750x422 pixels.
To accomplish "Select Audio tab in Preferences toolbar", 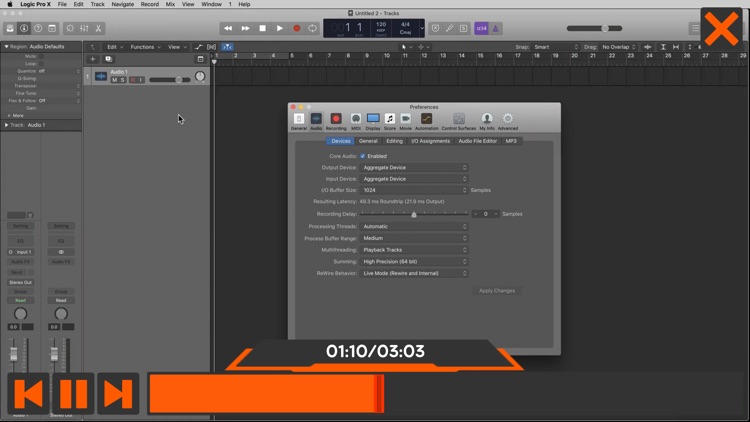I will pyautogui.click(x=316, y=122).
